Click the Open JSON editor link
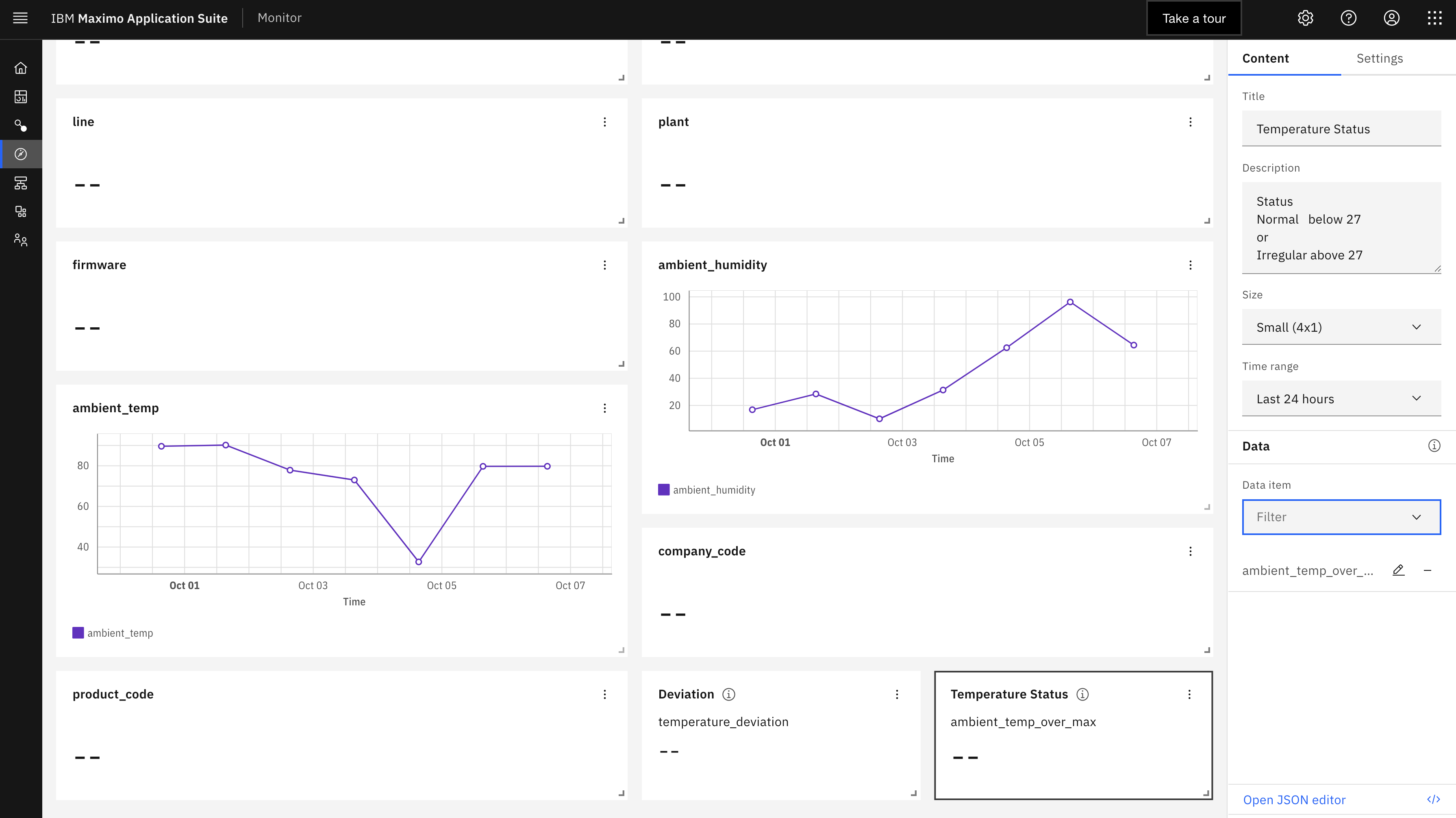 point(1293,799)
